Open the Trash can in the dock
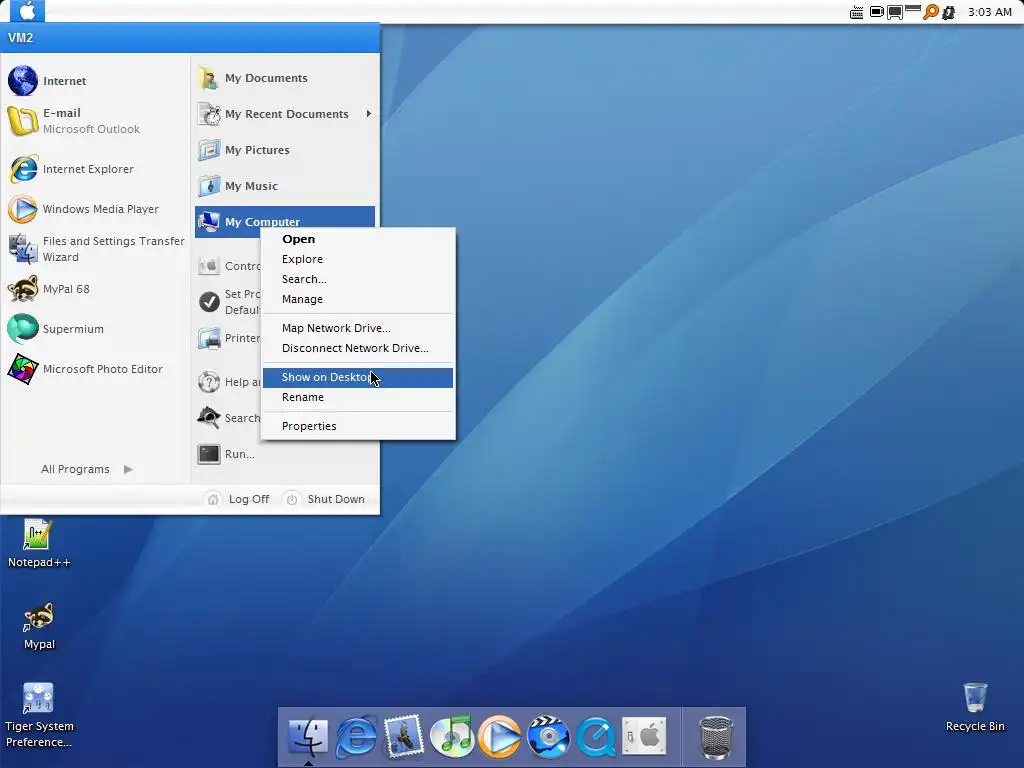This screenshot has width=1024, height=768. [x=716, y=737]
